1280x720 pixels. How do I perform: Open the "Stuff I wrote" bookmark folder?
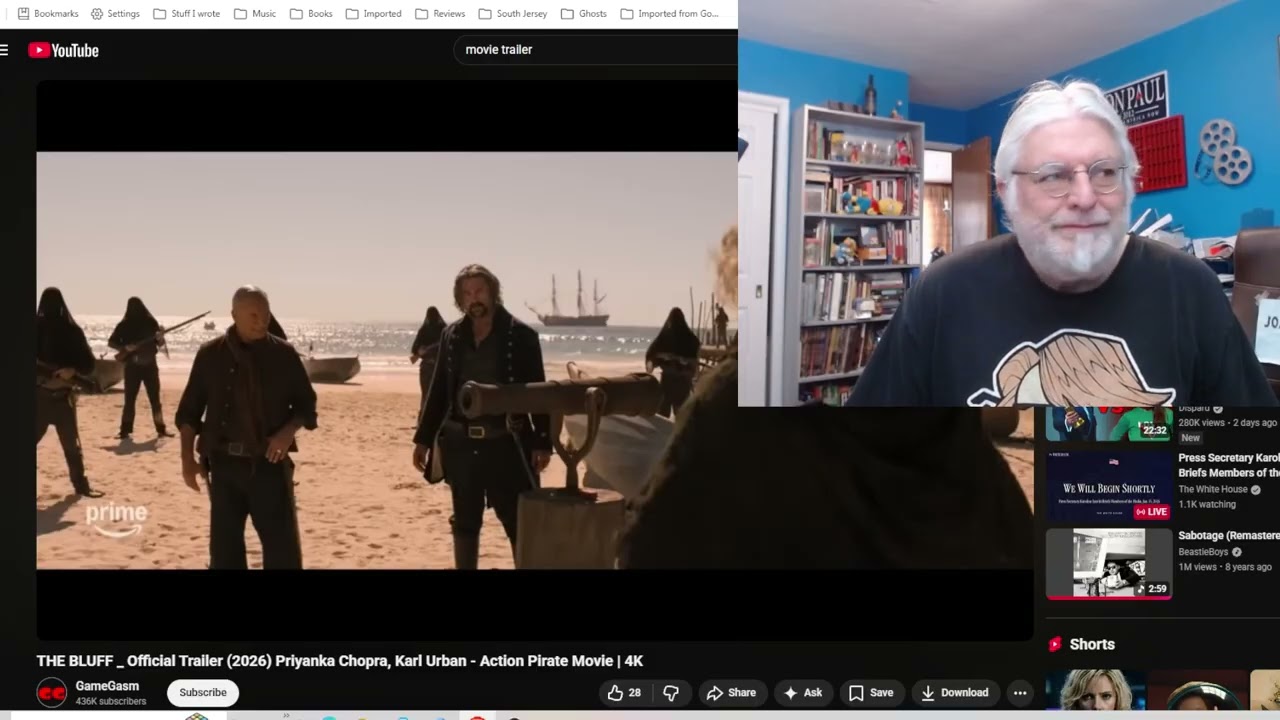pyautogui.click(x=186, y=14)
